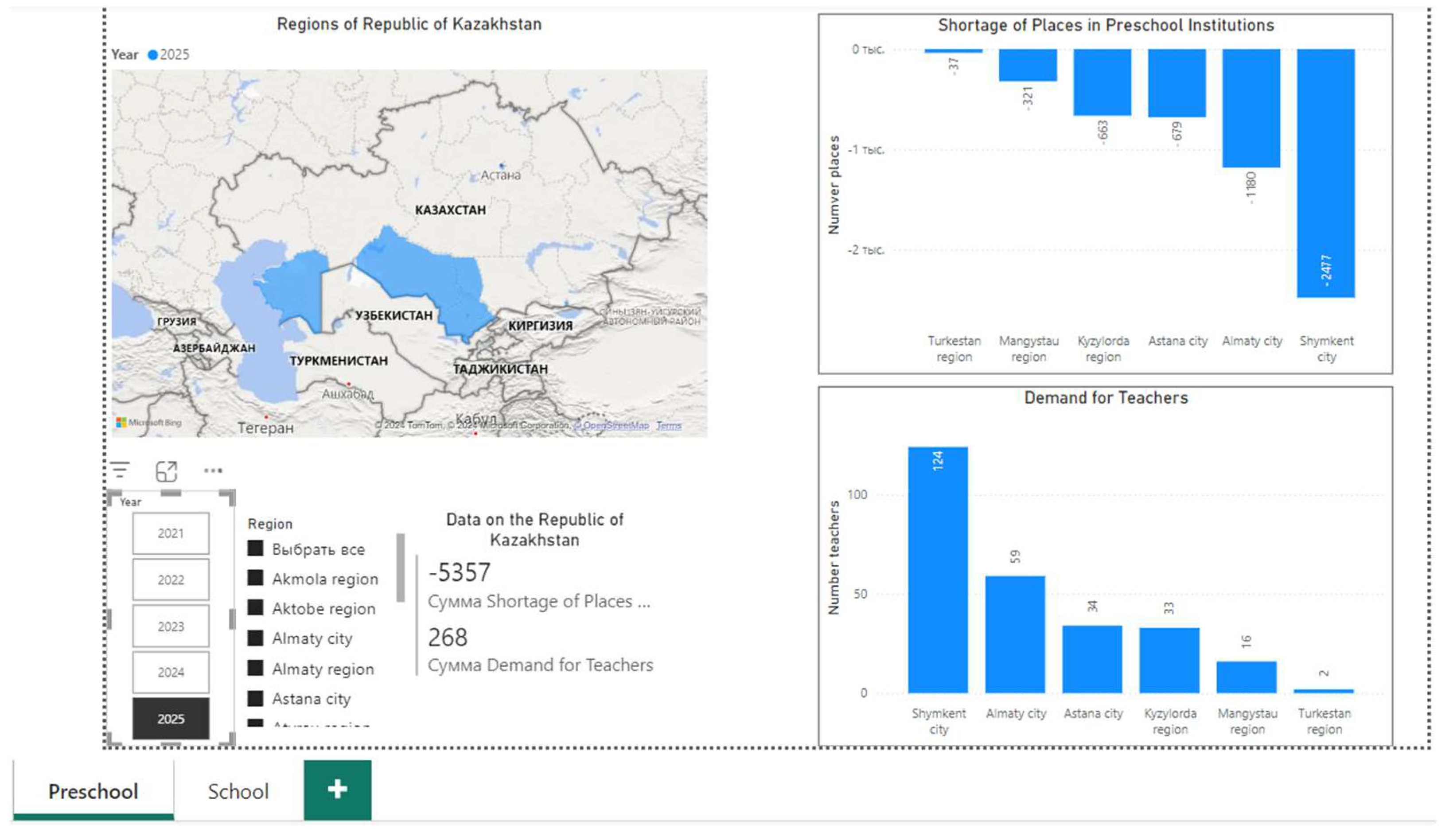Click Almaty city bar in teachers chart

tap(1015, 634)
